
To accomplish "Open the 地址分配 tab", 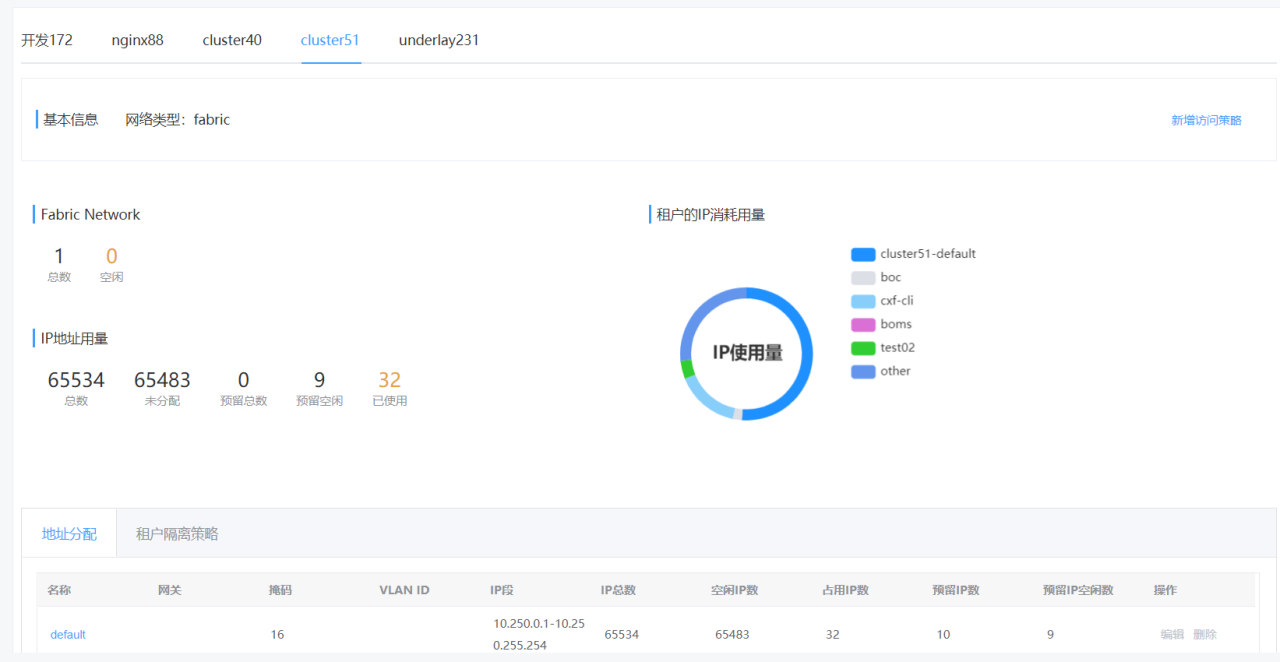I will coord(69,534).
